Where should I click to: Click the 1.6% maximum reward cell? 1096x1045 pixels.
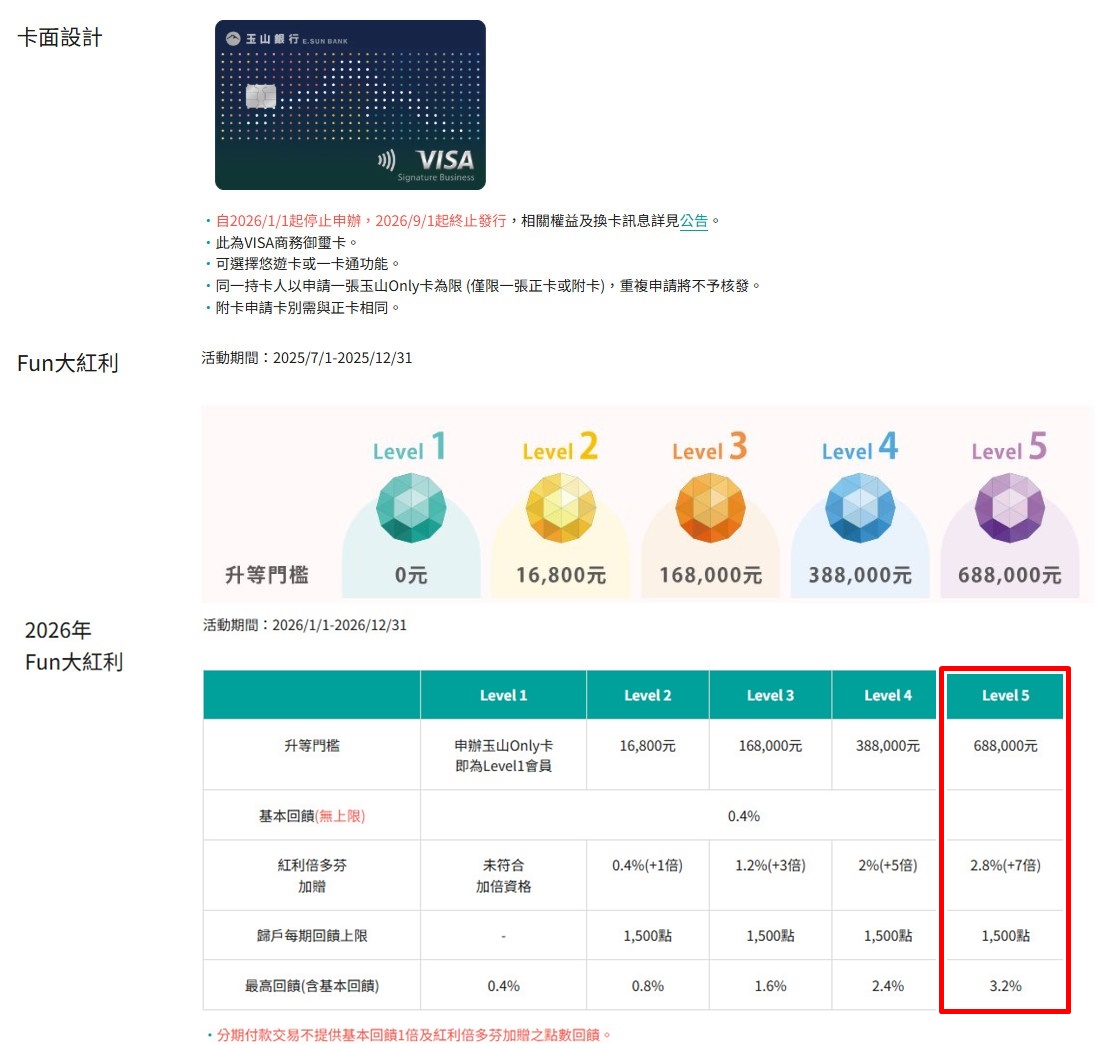tap(770, 986)
